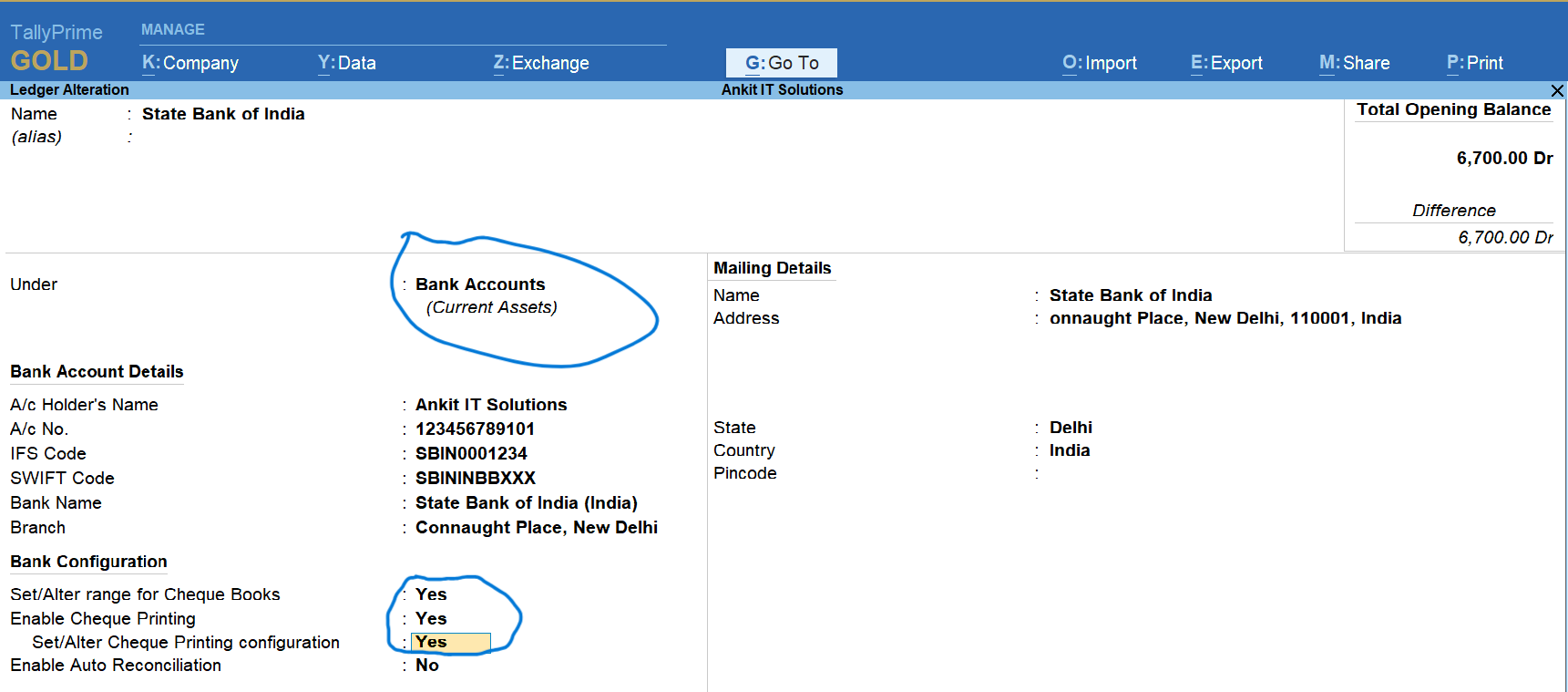This screenshot has height=692, width=1568.
Task: Toggle Enable Auto Reconciliation No value
Action: tap(427, 666)
